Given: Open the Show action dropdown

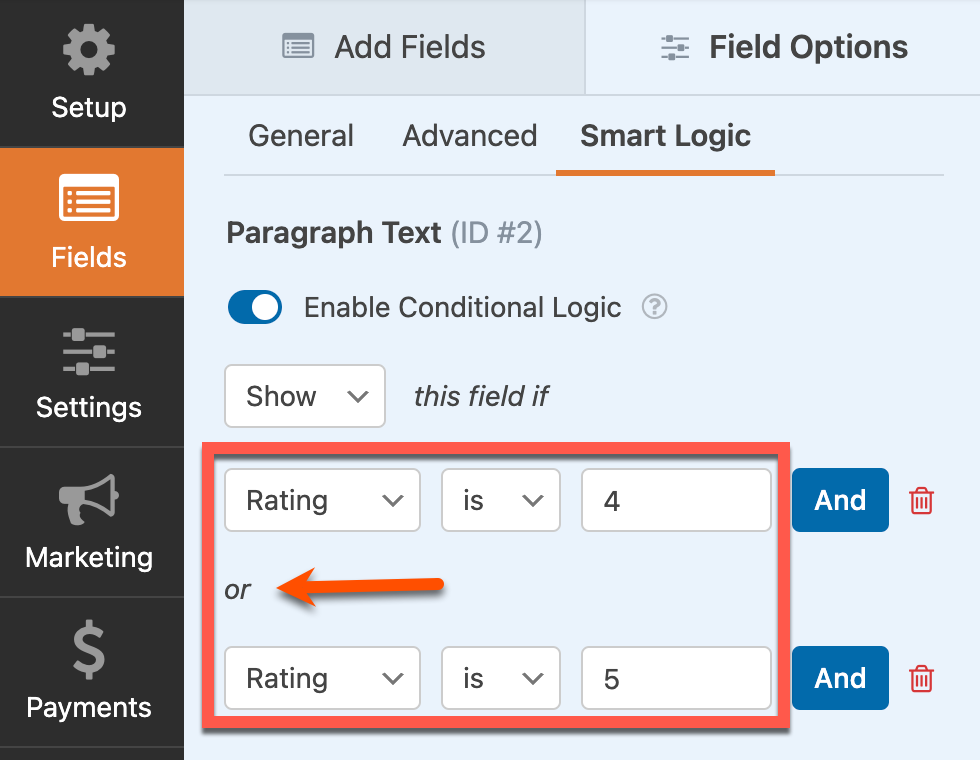Looking at the screenshot, I should point(305,396).
